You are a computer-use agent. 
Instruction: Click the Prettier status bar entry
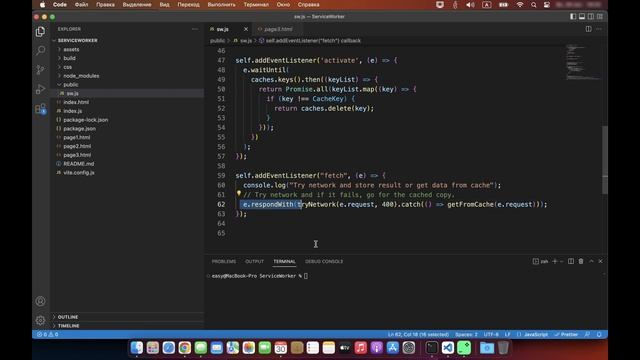(566, 334)
